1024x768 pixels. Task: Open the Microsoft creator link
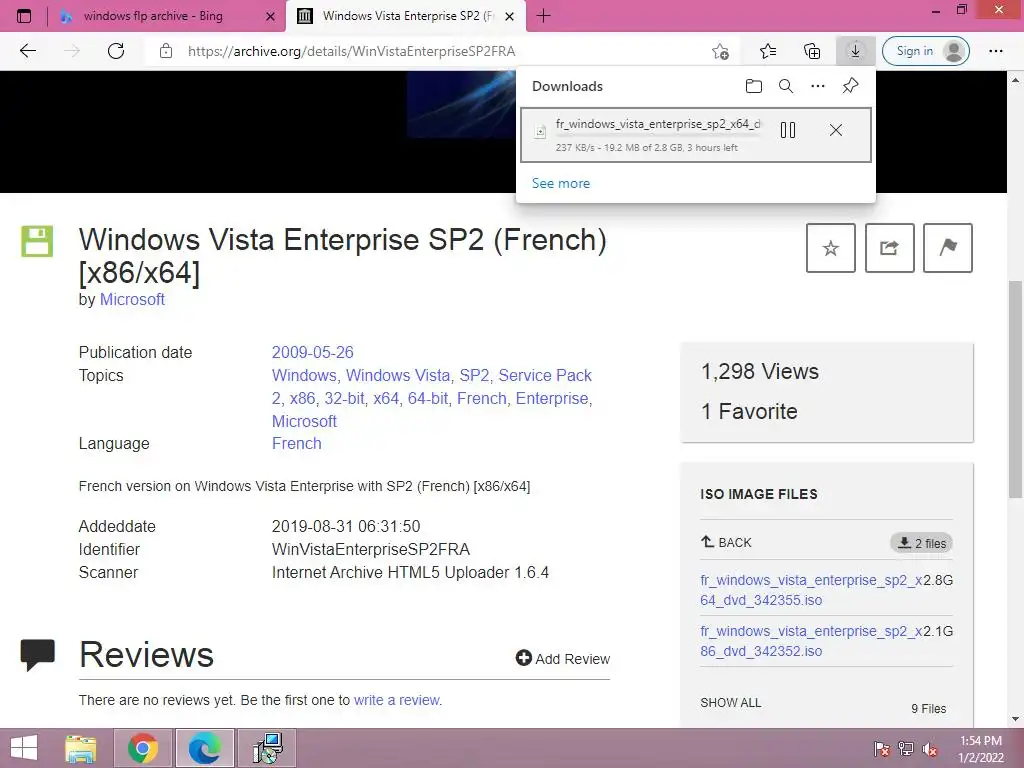click(132, 300)
